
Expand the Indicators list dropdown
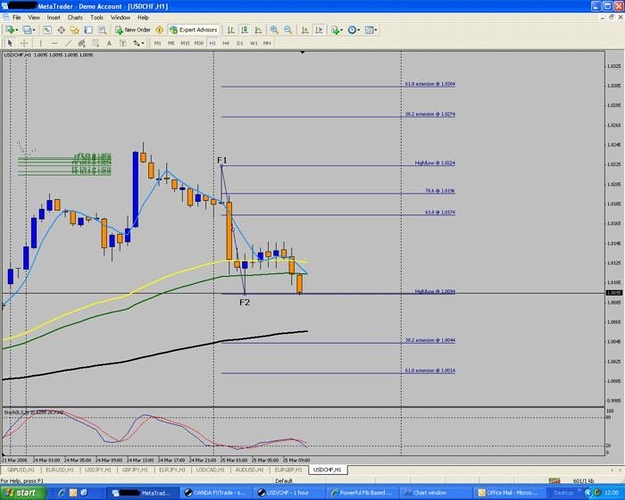tap(342, 30)
